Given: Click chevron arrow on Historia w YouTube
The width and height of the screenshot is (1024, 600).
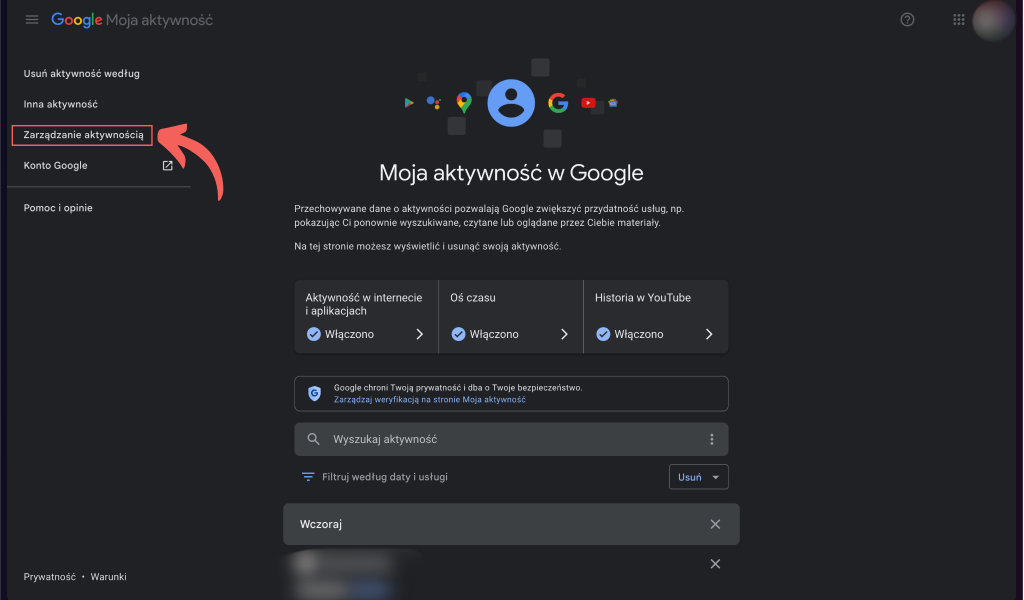Looking at the screenshot, I should point(709,334).
